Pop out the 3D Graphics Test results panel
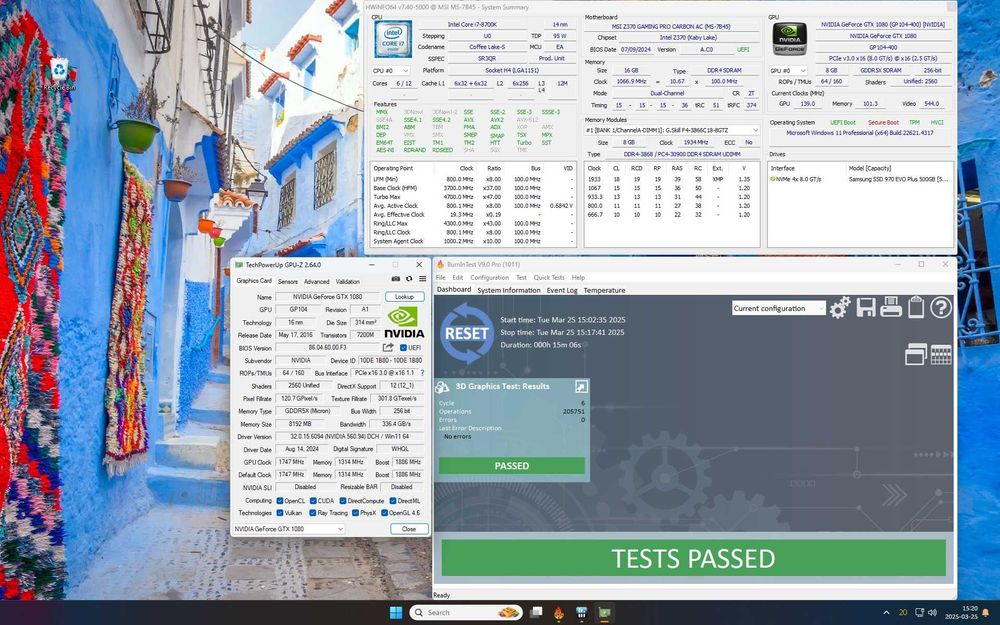The height and width of the screenshot is (625, 1000). (x=580, y=386)
